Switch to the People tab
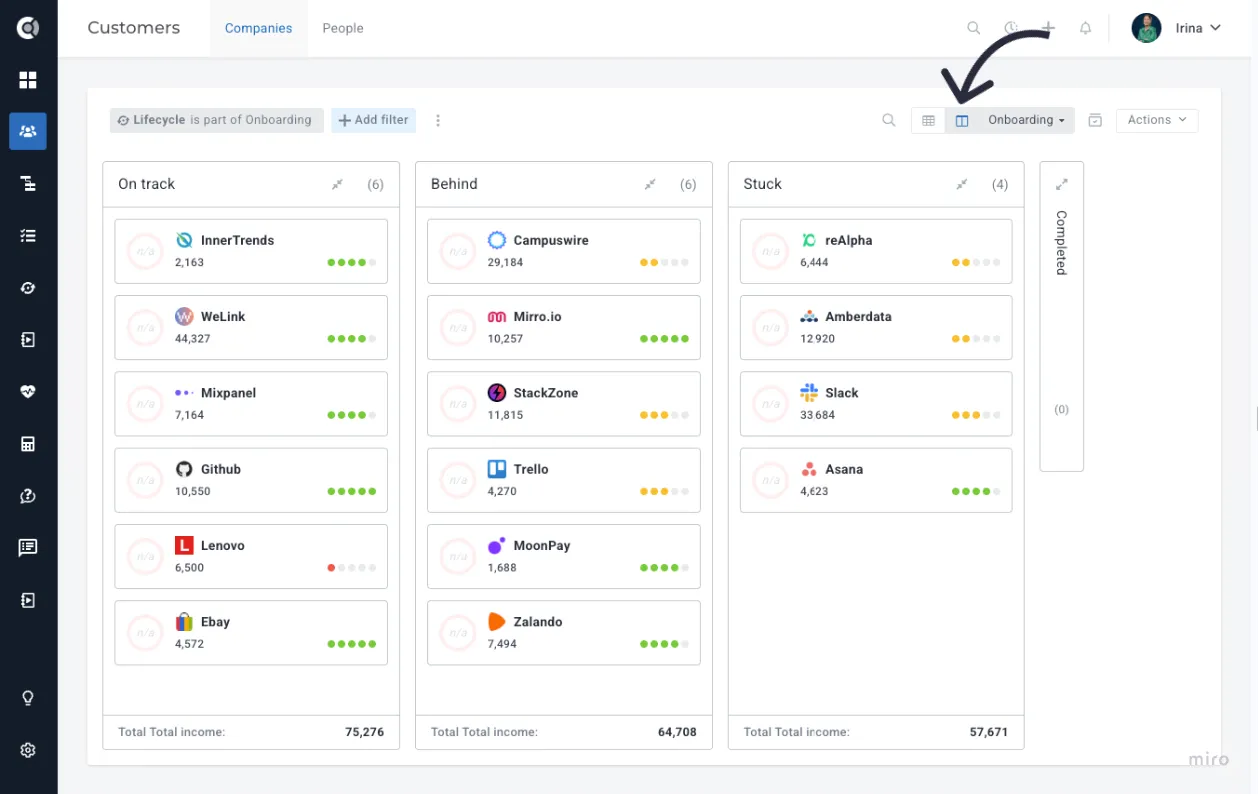This screenshot has height=794, width=1258. pyautogui.click(x=342, y=28)
